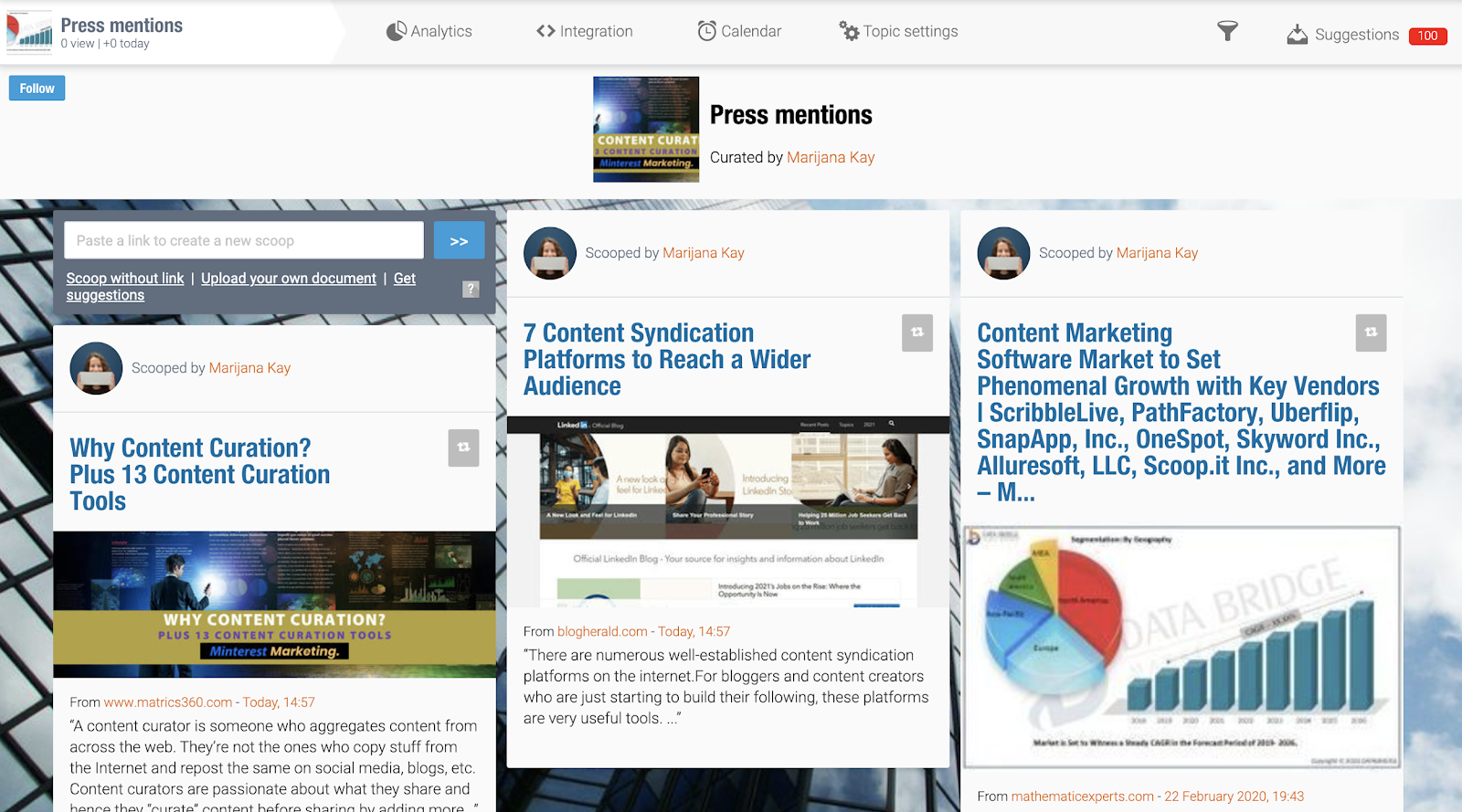Click the Integration code brackets icon
1462x812 pixels.
546,31
